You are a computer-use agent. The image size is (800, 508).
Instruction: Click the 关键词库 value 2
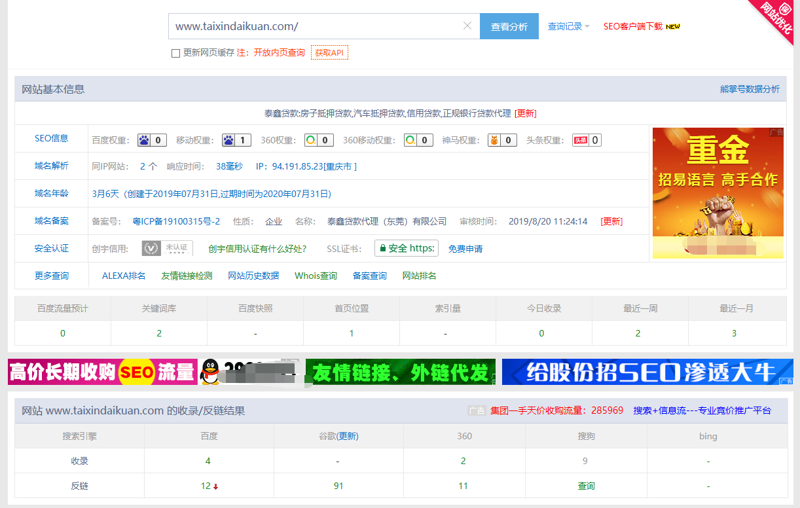point(159,334)
